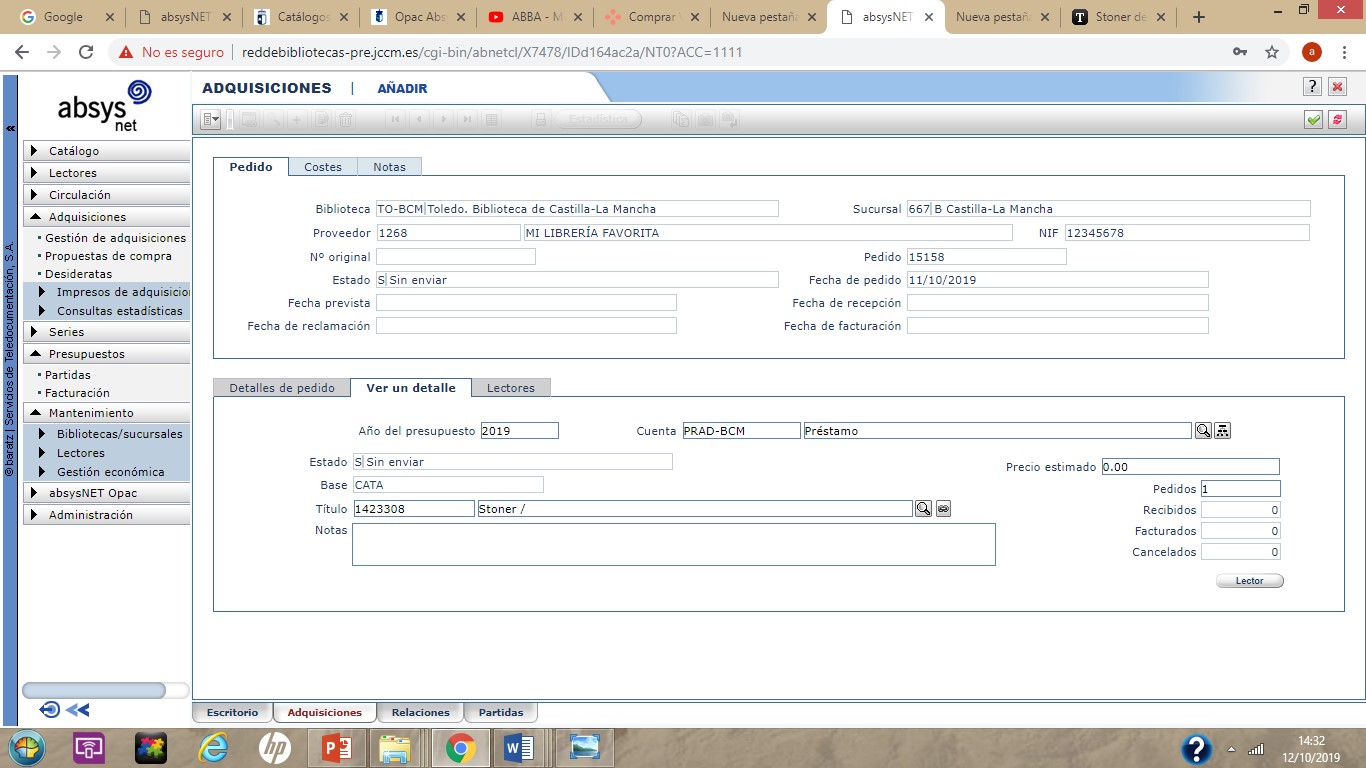Click the magnifier icon next to Título field
The image size is (1366, 768).
(x=923, y=509)
